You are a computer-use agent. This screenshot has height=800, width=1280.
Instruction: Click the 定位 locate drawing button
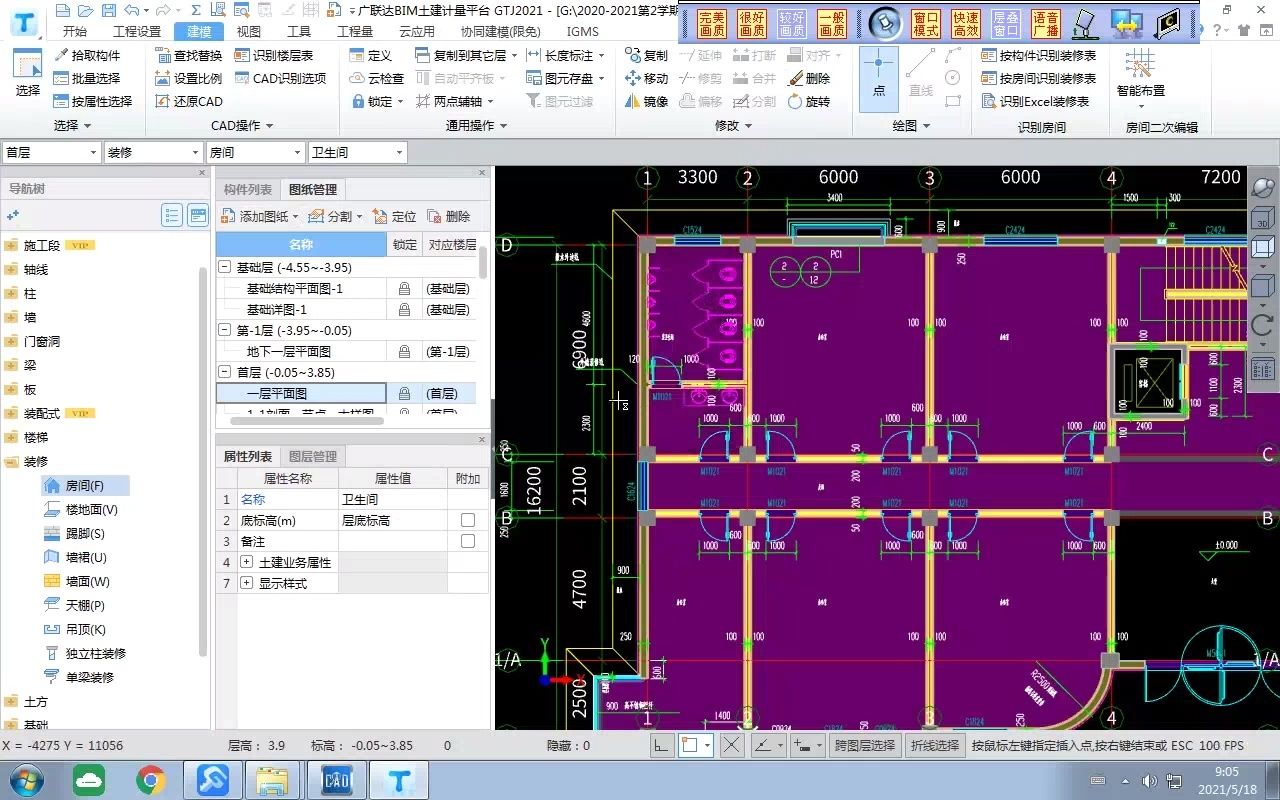coord(394,216)
